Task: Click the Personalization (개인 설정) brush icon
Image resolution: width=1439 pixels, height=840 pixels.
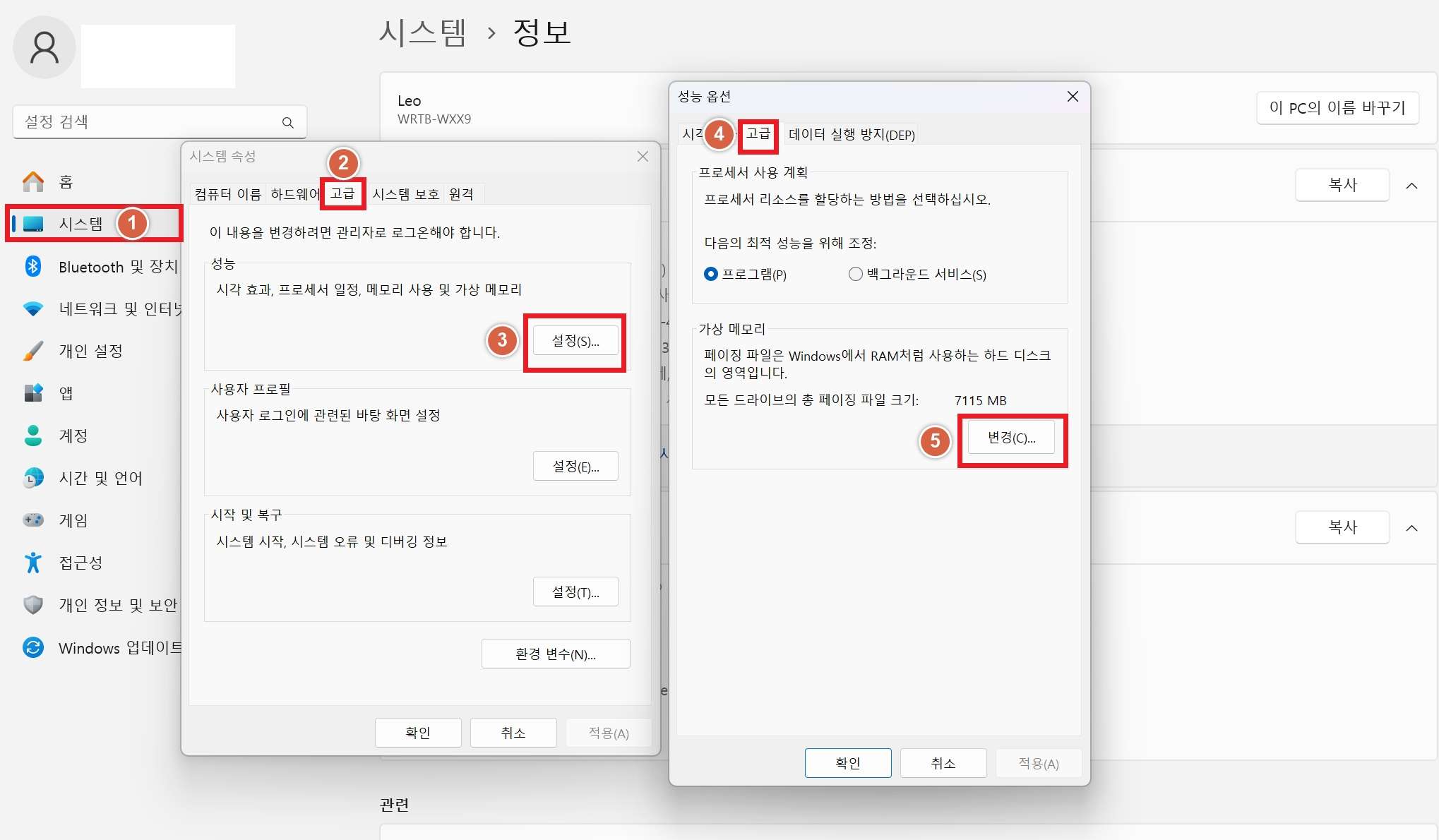Action: (33, 351)
